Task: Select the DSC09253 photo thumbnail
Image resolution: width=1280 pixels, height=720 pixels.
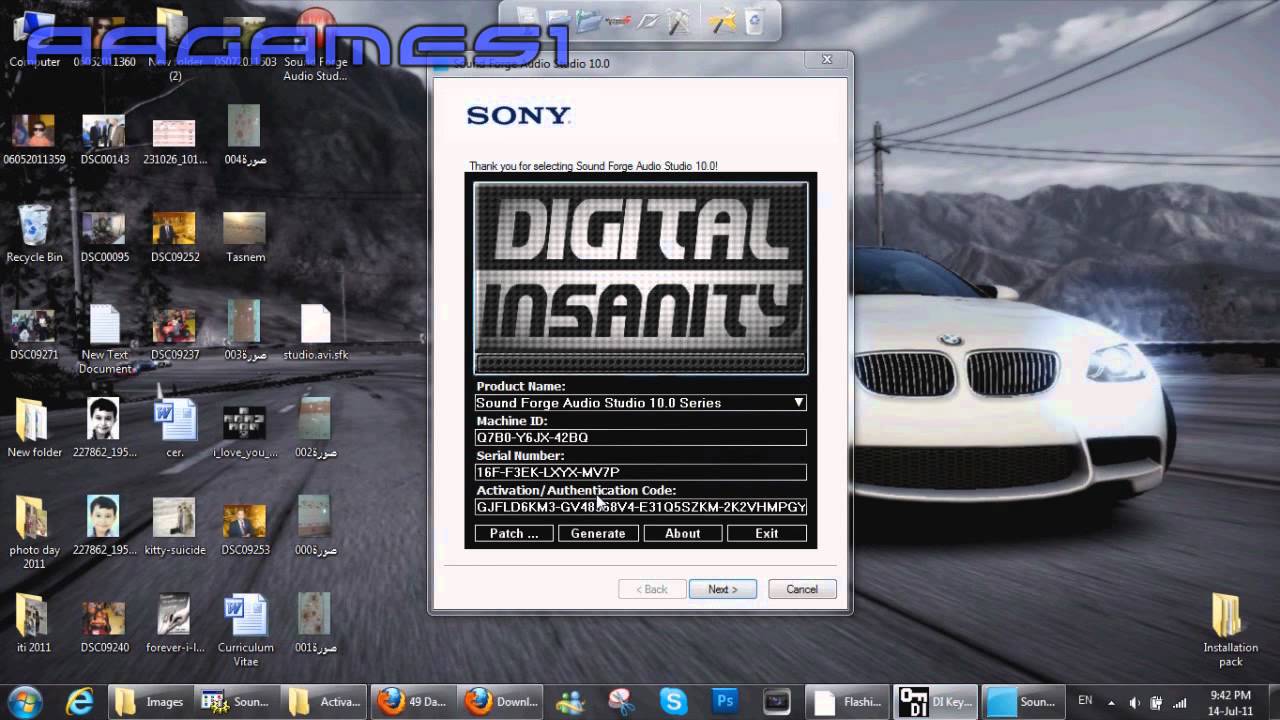Action: click(245, 526)
